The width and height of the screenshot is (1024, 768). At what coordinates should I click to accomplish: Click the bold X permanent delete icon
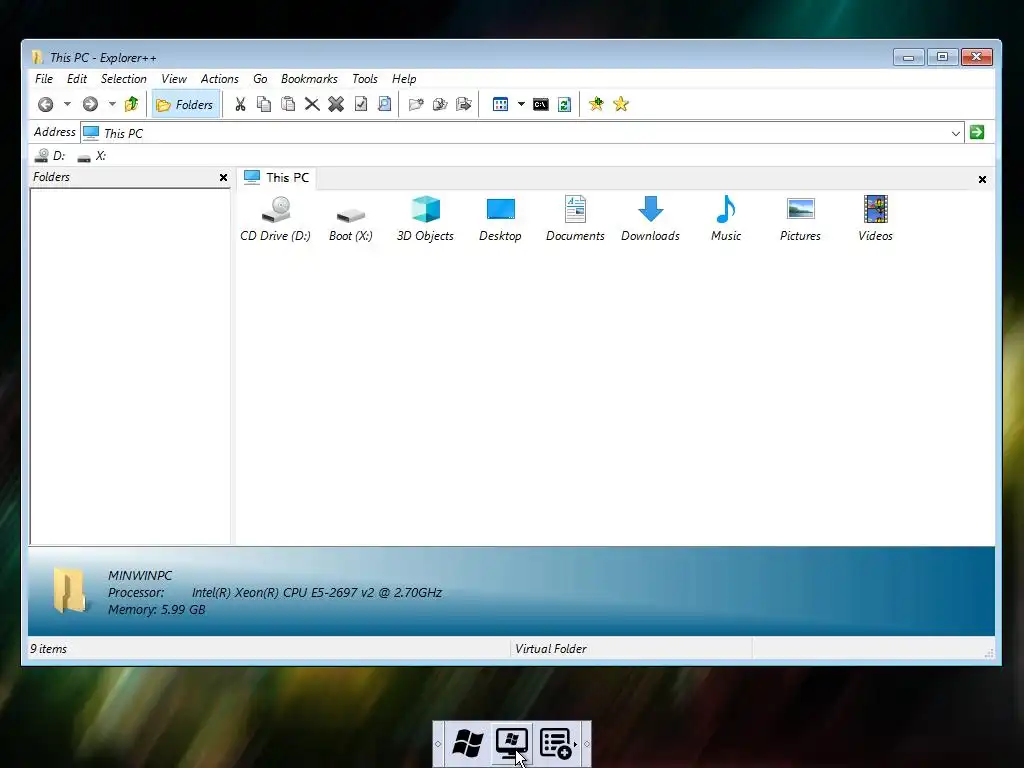tap(336, 104)
